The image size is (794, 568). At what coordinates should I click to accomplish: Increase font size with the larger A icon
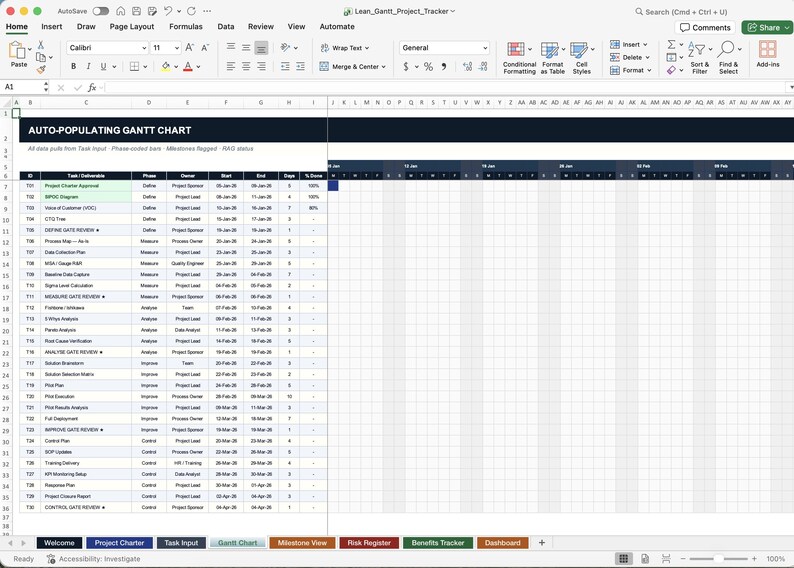189,48
